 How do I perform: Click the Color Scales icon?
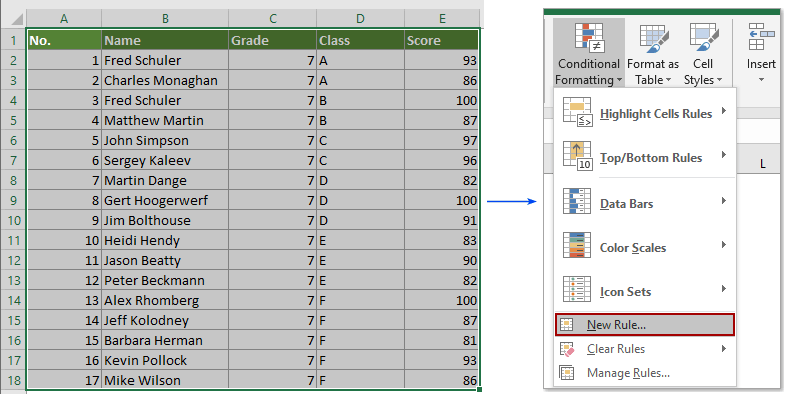coord(577,245)
